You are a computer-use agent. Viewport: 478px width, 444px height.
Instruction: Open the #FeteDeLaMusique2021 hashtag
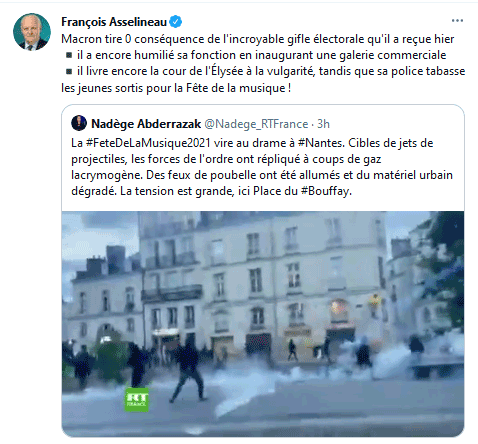tap(148, 143)
